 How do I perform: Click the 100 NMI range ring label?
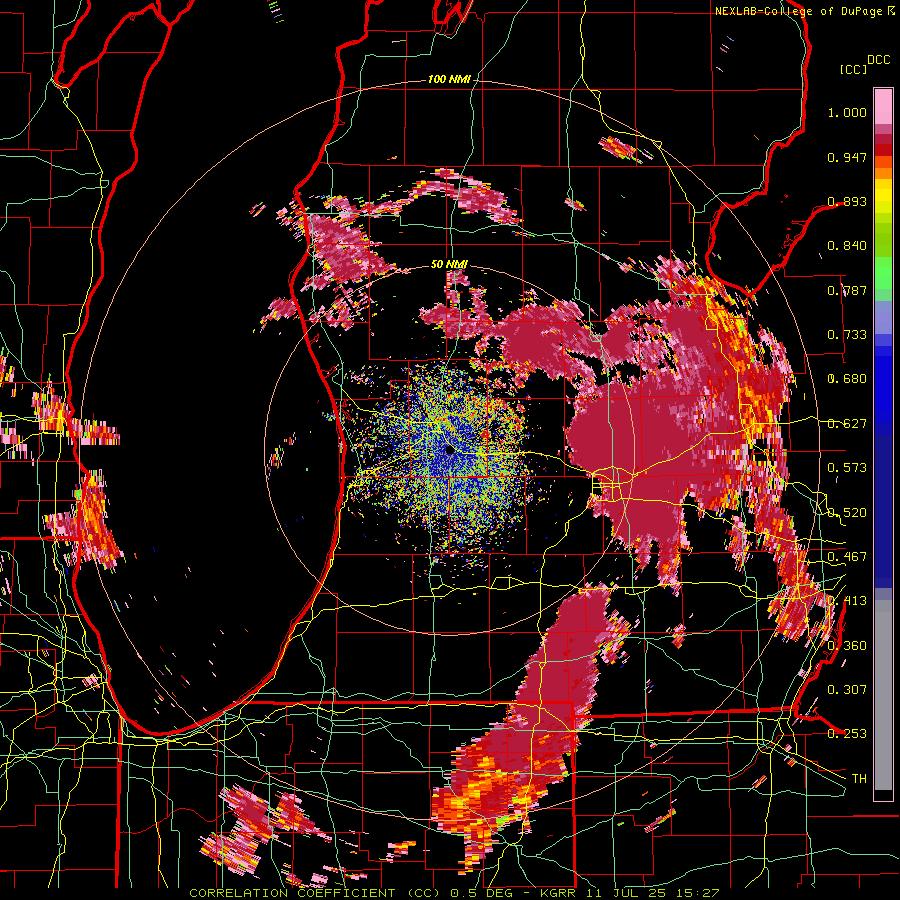[x=449, y=79]
